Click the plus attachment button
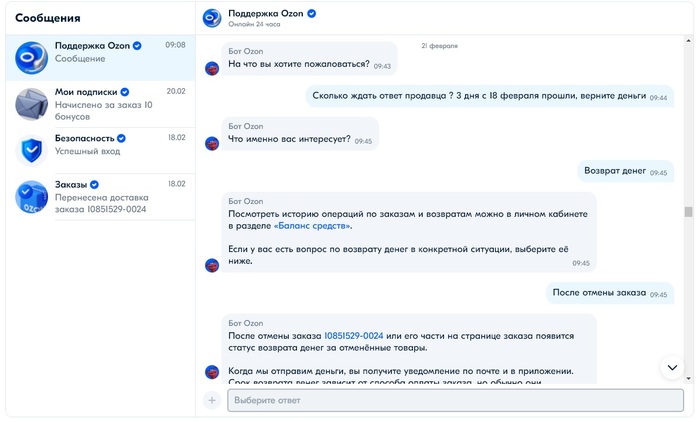 212,401
